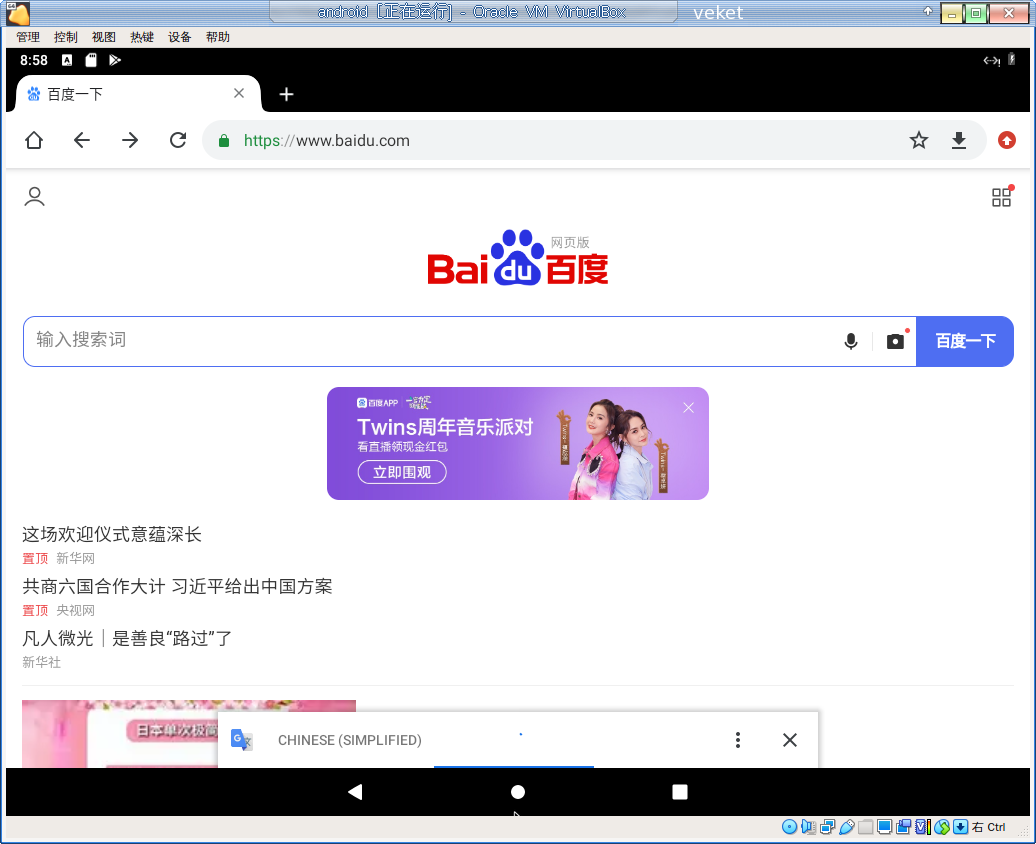The width and height of the screenshot is (1036, 844).
Task: Start voice search with microphone icon
Action: tap(851, 341)
